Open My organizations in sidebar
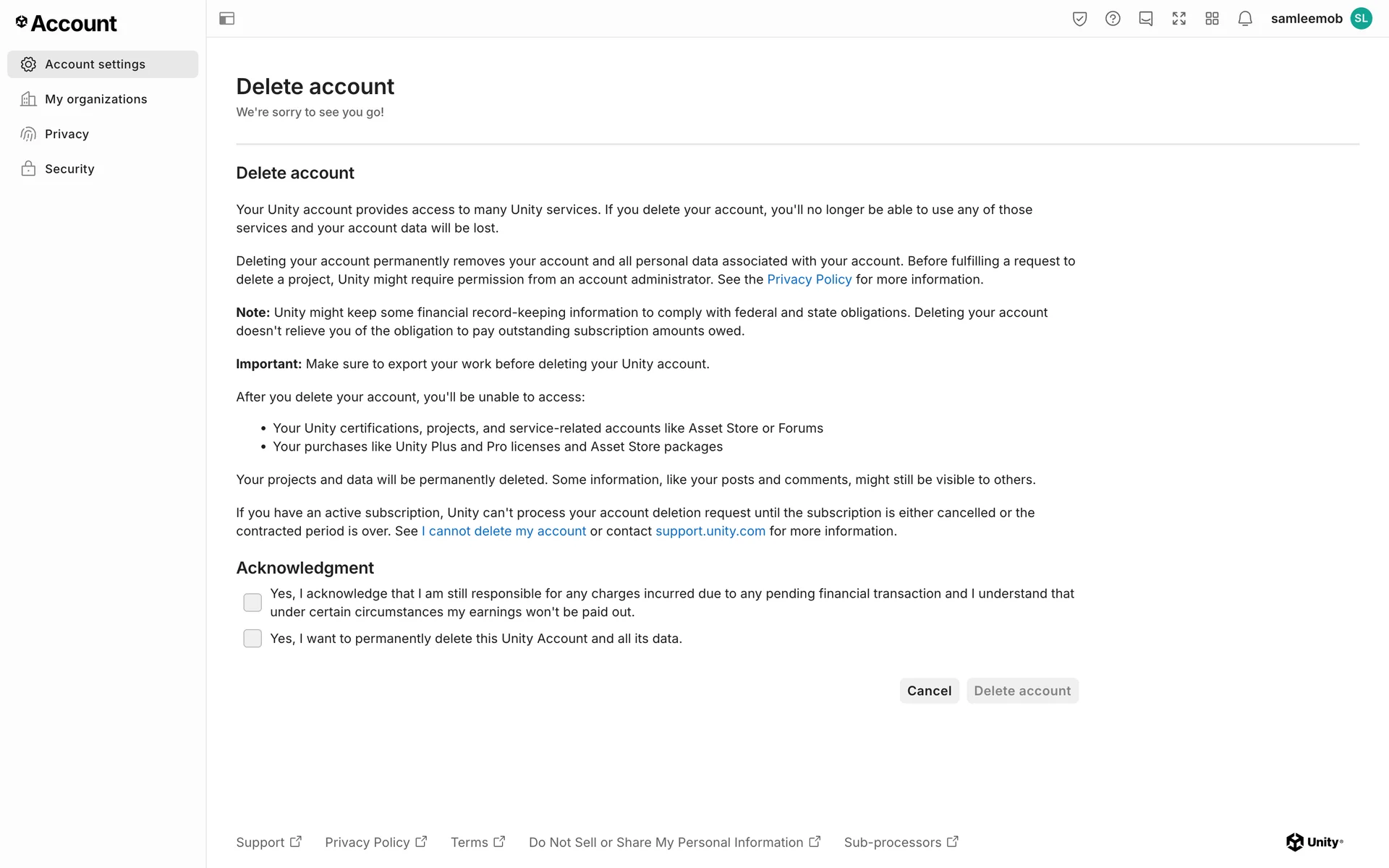The height and width of the screenshot is (868, 1389). [95, 99]
